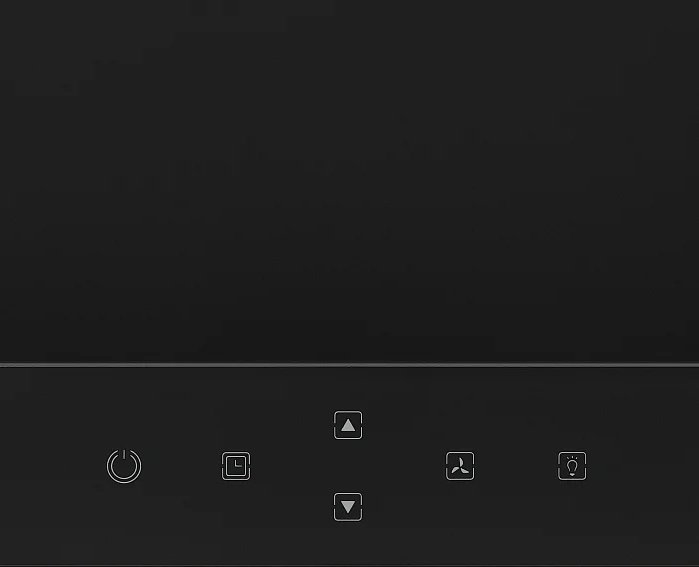Start the delay-off timer with square clock

(x=236, y=466)
